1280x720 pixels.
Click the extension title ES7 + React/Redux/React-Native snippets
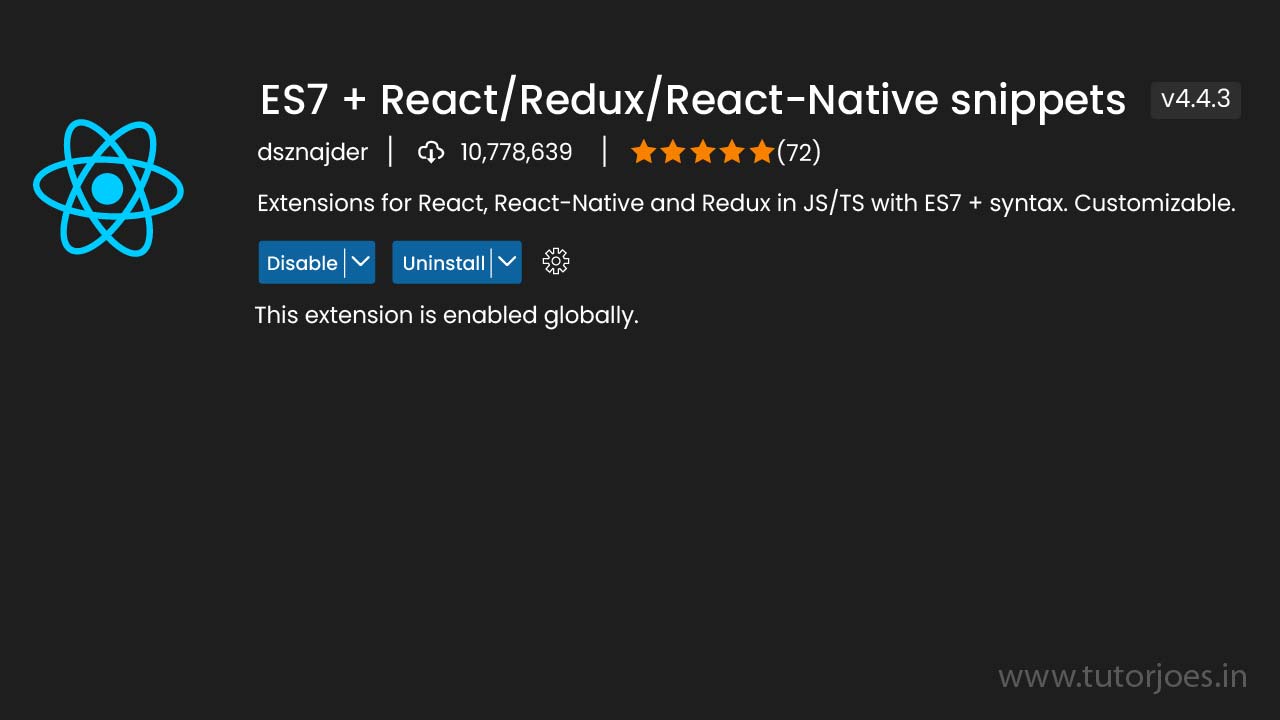693,100
